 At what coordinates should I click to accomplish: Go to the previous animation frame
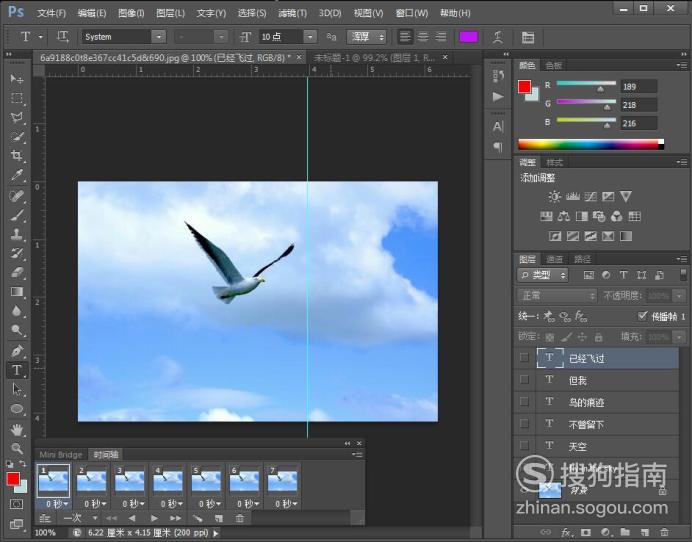coord(132,518)
